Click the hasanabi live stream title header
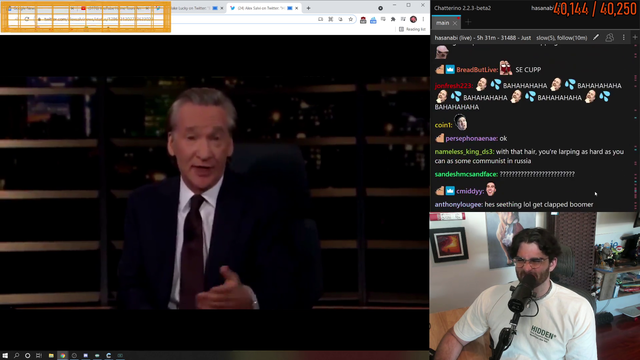The image size is (640, 360). [x=482, y=38]
